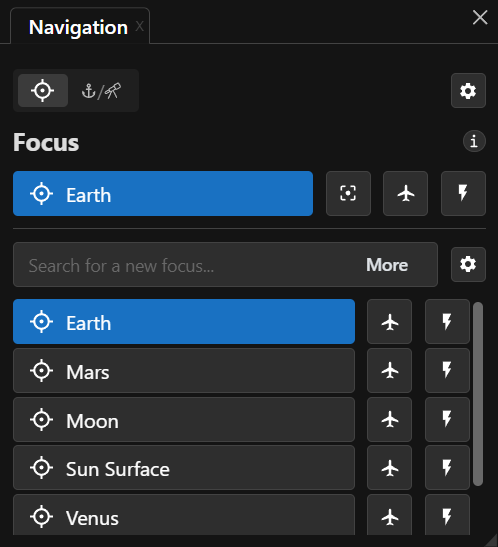The width and height of the screenshot is (498, 547).
Task: Click the zoom-to-focus frame icon
Action: click(348, 194)
